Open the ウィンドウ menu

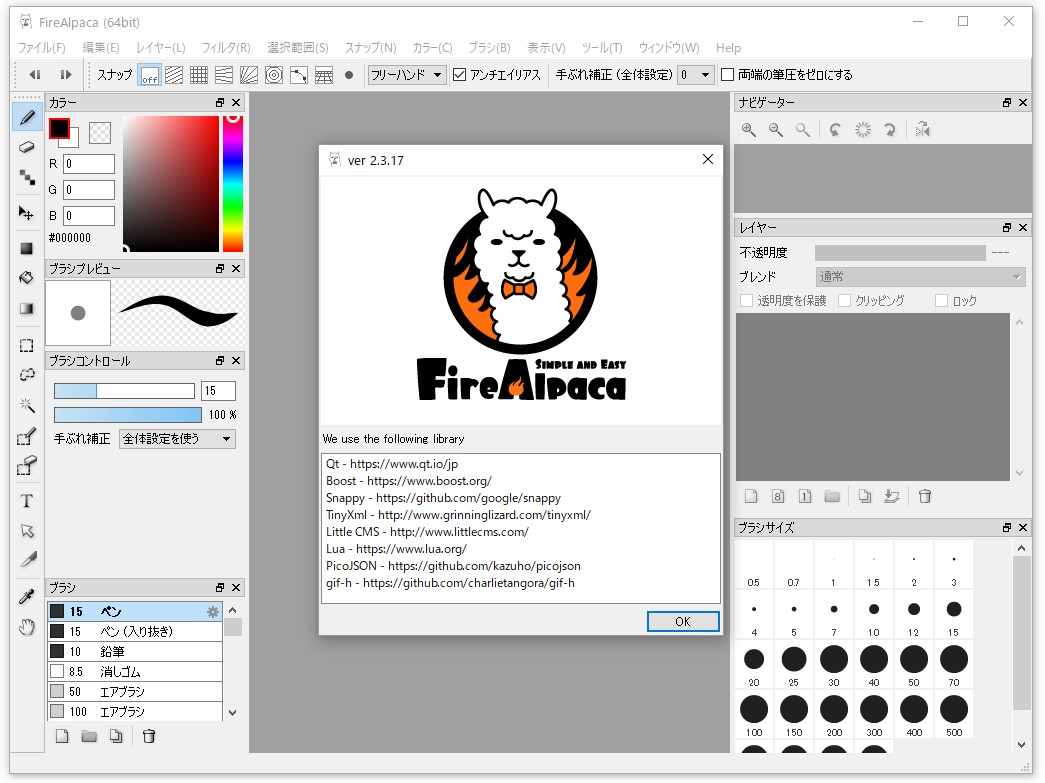[669, 47]
